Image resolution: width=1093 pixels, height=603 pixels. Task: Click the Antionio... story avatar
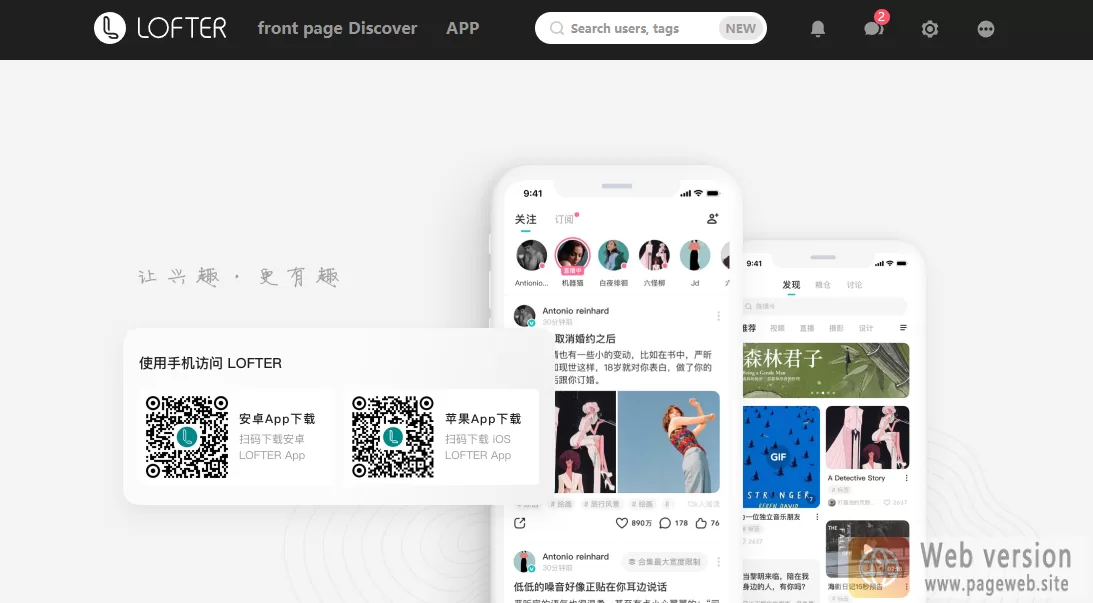coord(531,255)
